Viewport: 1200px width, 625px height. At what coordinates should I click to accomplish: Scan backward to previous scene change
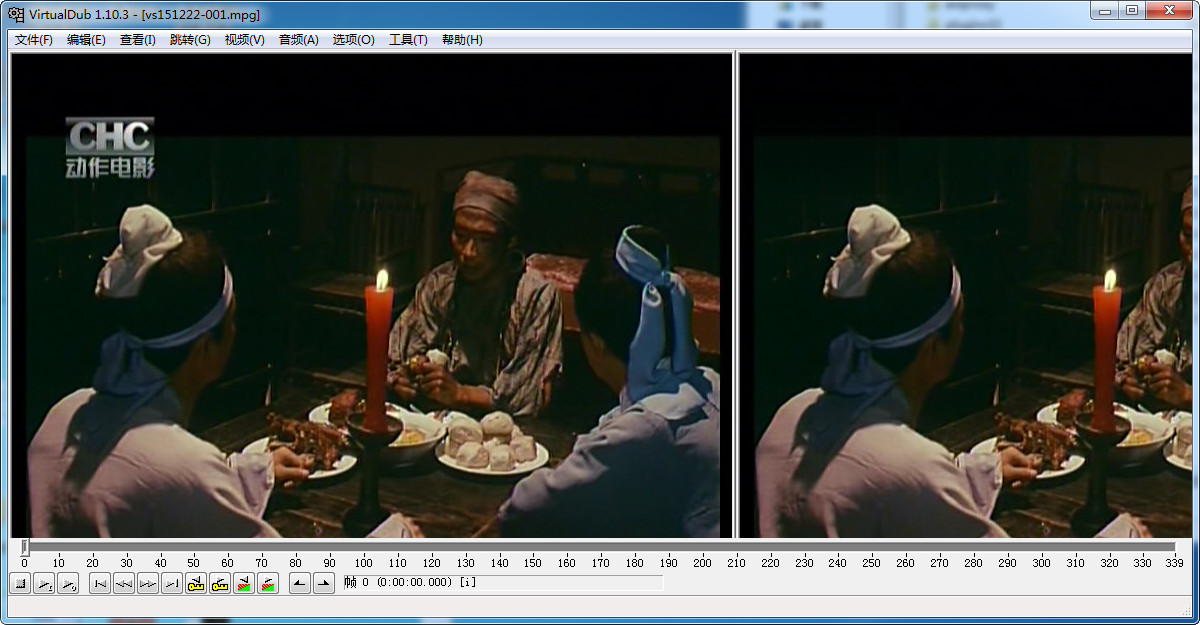(x=244, y=583)
